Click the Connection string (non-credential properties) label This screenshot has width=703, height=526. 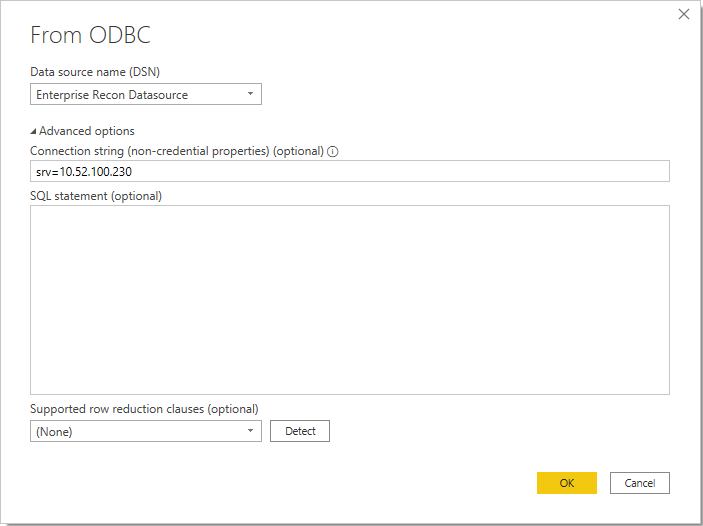[x=177, y=151]
